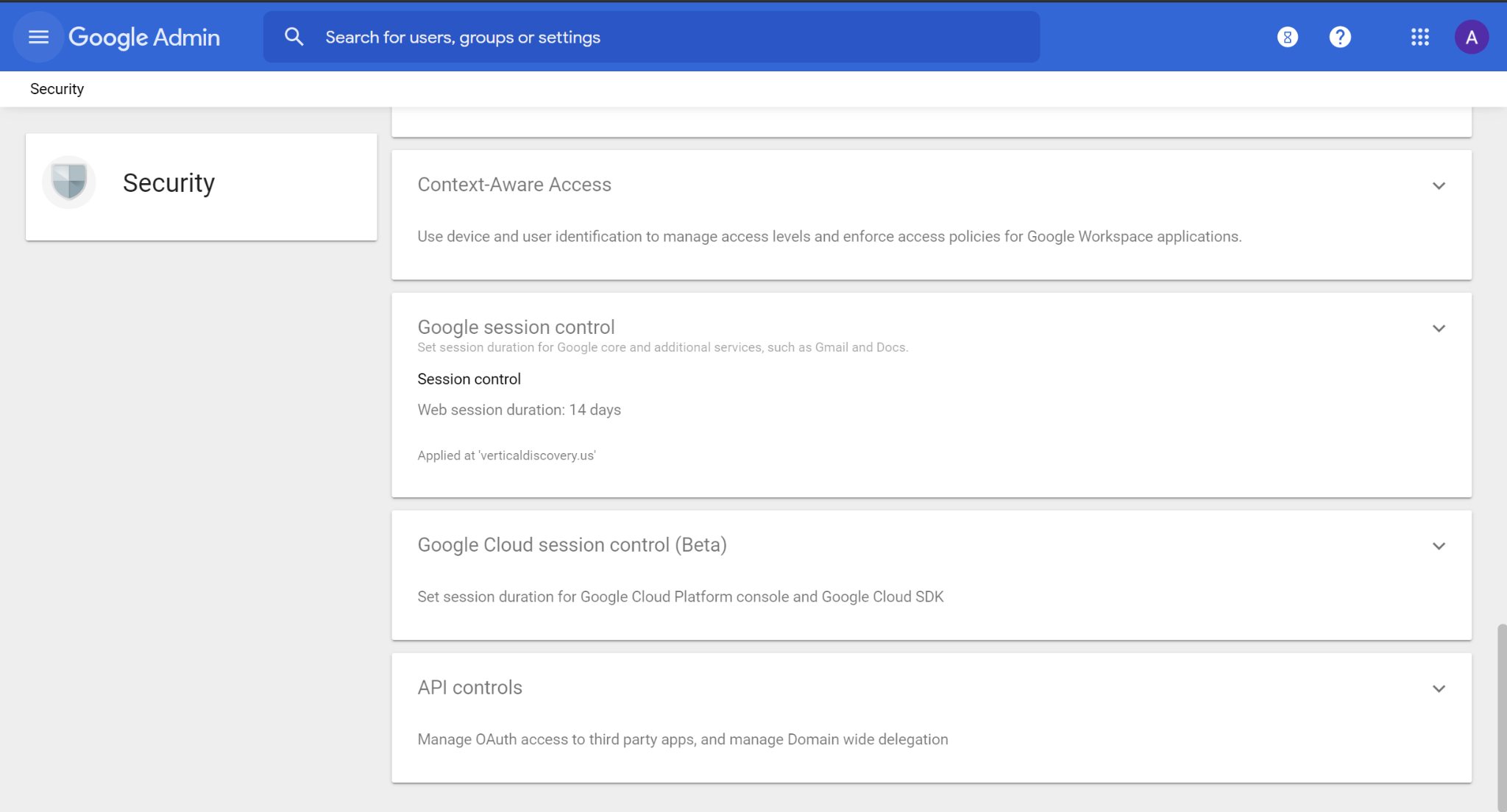
Task: Expand the Context-Aware Access chevron
Action: coord(1439,185)
